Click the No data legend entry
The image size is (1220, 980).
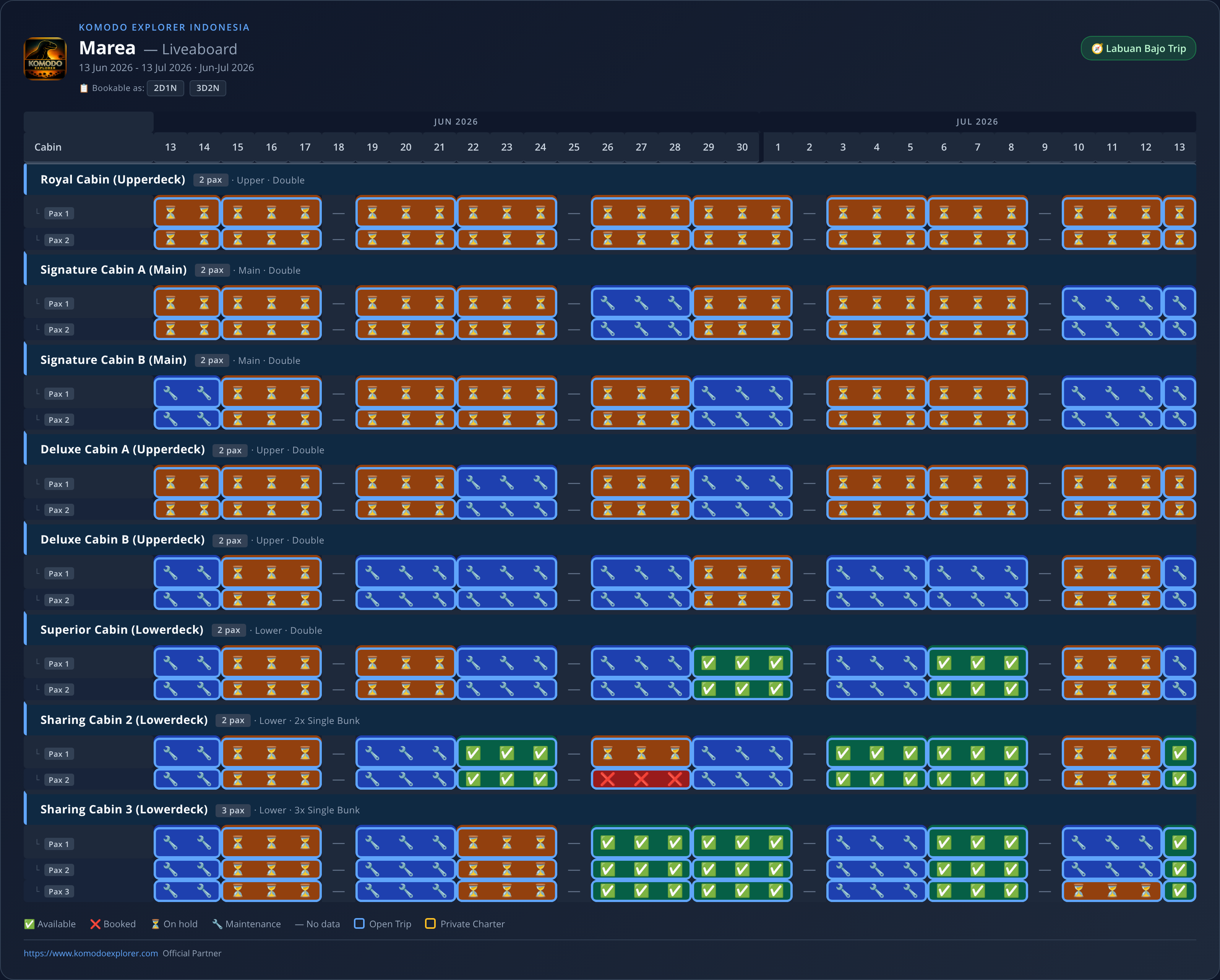(318, 924)
